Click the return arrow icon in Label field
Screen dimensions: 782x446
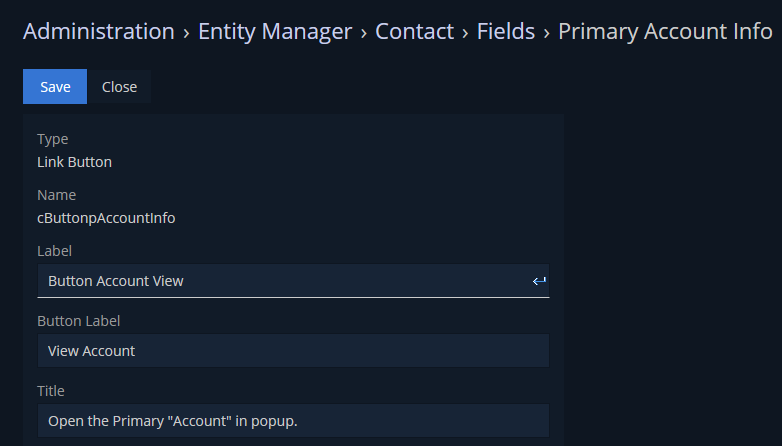[x=539, y=281]
